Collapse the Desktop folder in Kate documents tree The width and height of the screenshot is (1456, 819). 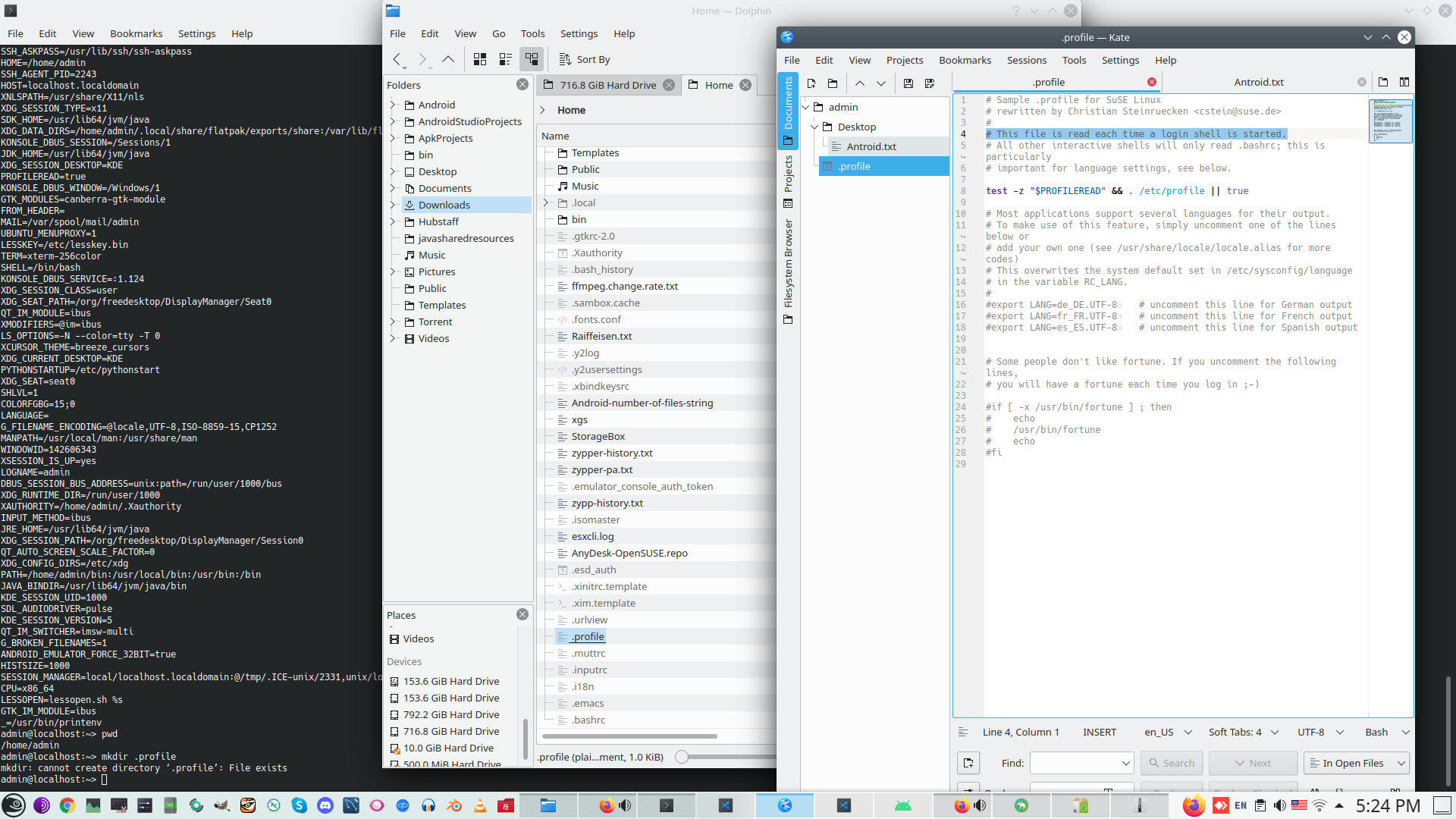pos(814,127)
